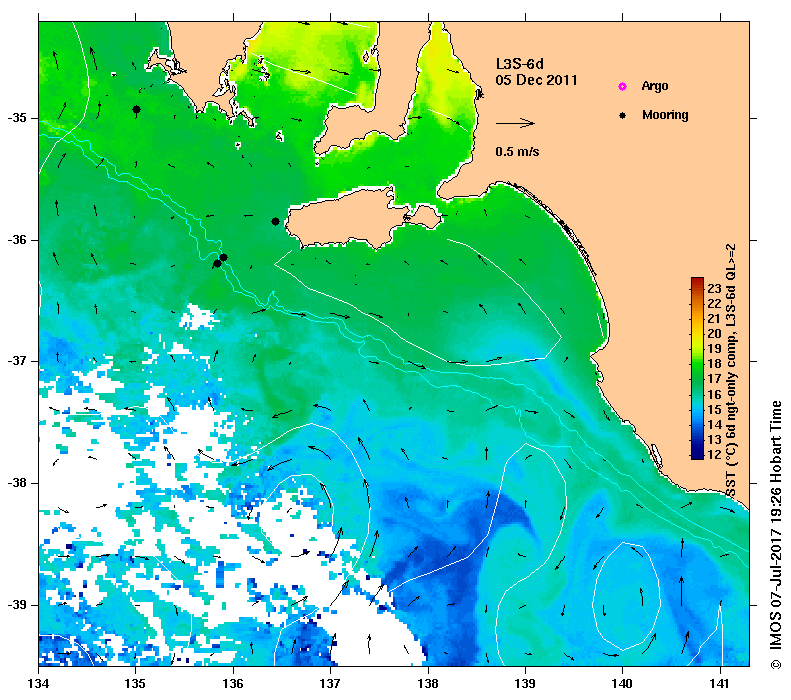Click the 'Argo' legend label
Screen dimensions: 791x700
click(655, 86)
